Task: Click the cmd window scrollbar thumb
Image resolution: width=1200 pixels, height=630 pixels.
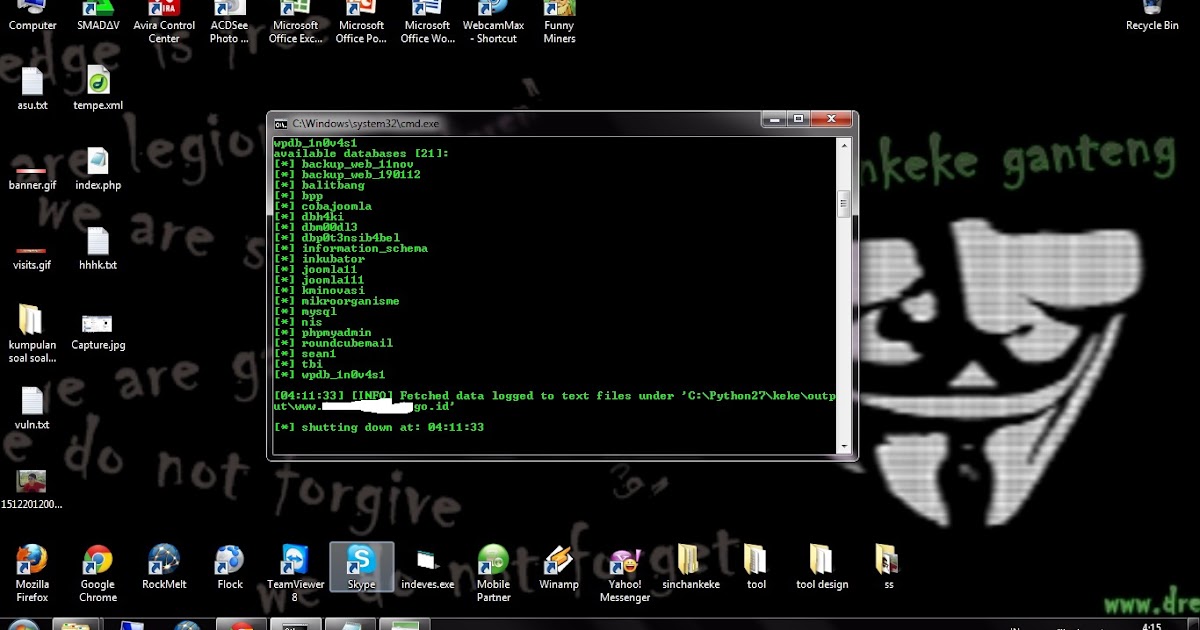Action: click(843, 205)
